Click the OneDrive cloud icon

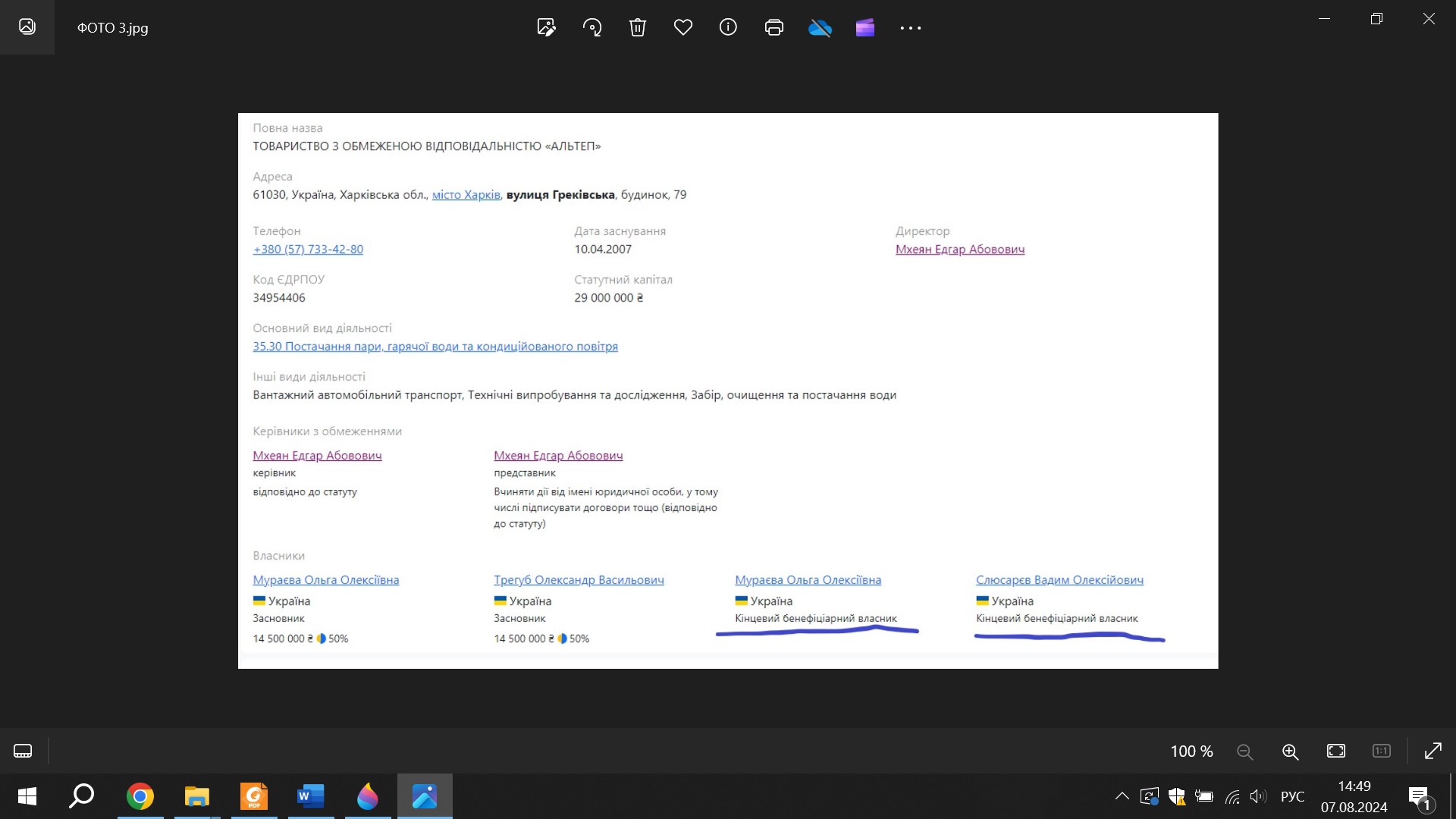tap(820, 28)
